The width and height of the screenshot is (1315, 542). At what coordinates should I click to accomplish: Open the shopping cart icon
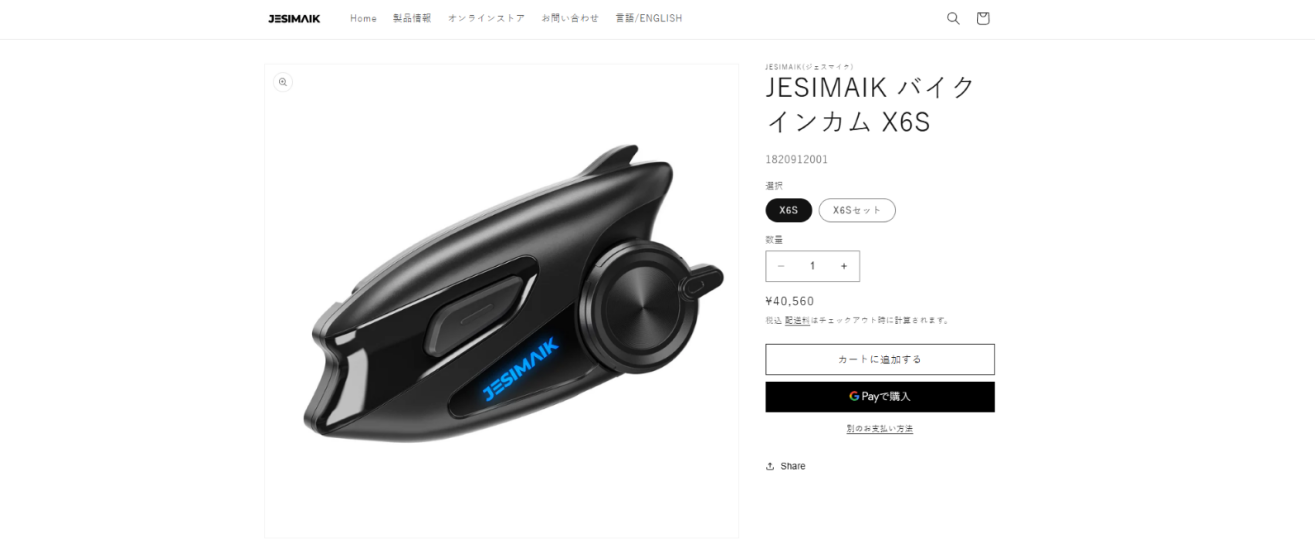coord(983,18)
